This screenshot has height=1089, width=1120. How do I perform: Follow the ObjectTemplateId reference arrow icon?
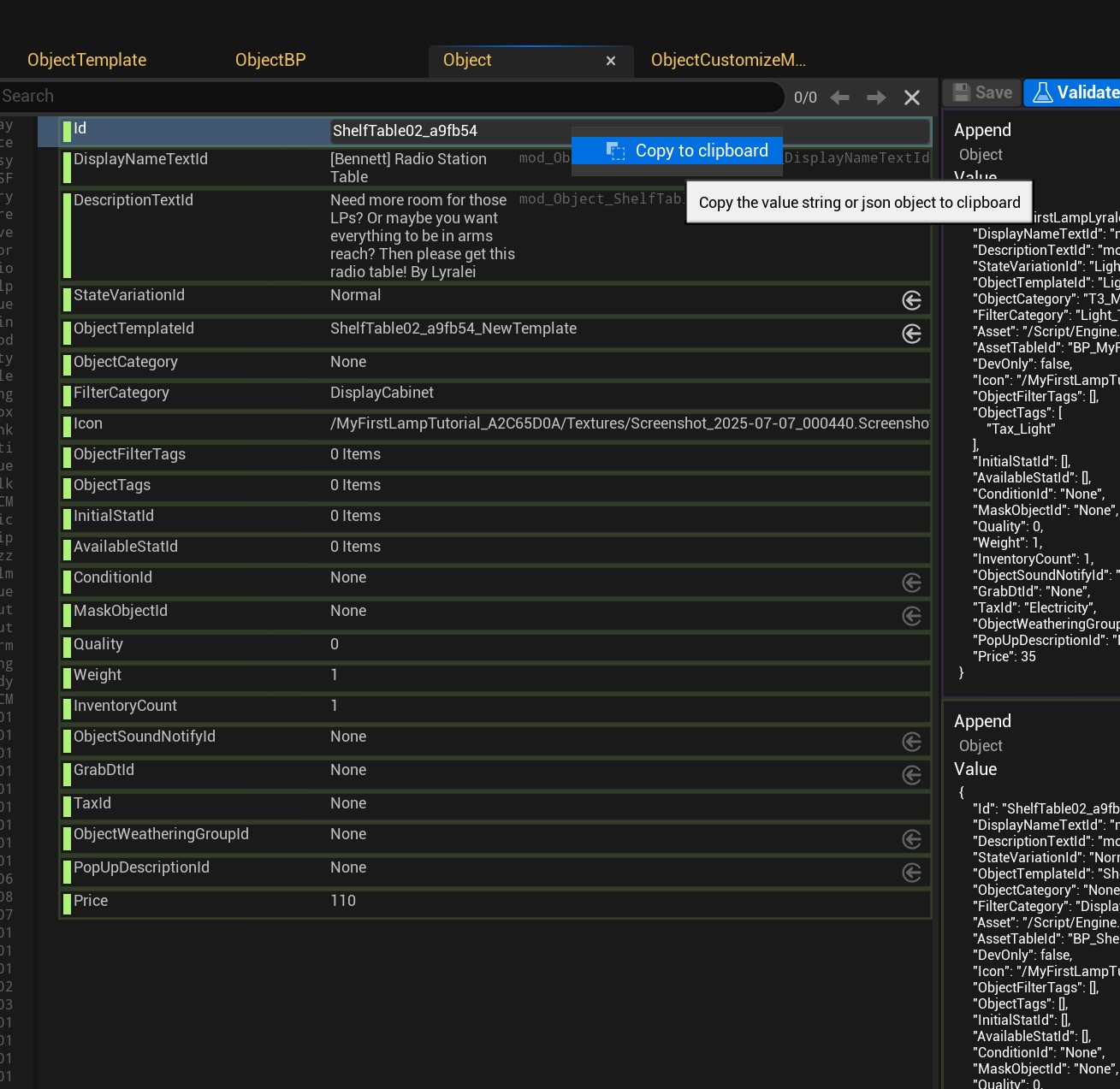[912, 334]
